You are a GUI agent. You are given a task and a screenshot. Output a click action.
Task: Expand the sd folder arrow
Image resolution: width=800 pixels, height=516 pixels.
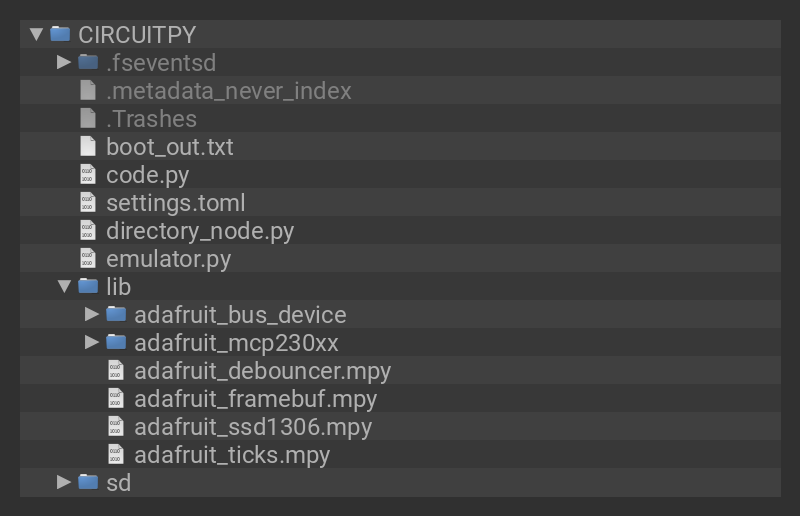click(64, 482)
